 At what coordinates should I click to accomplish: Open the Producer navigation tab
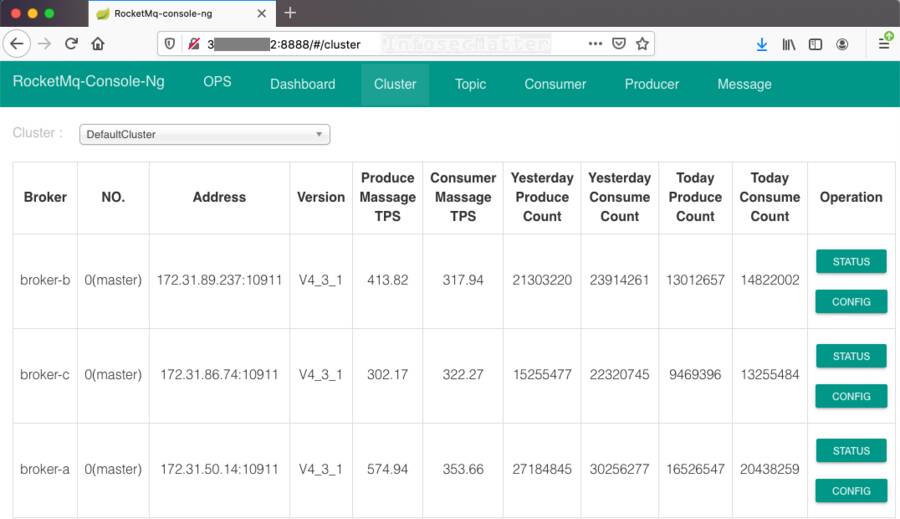tap(651, 84)
